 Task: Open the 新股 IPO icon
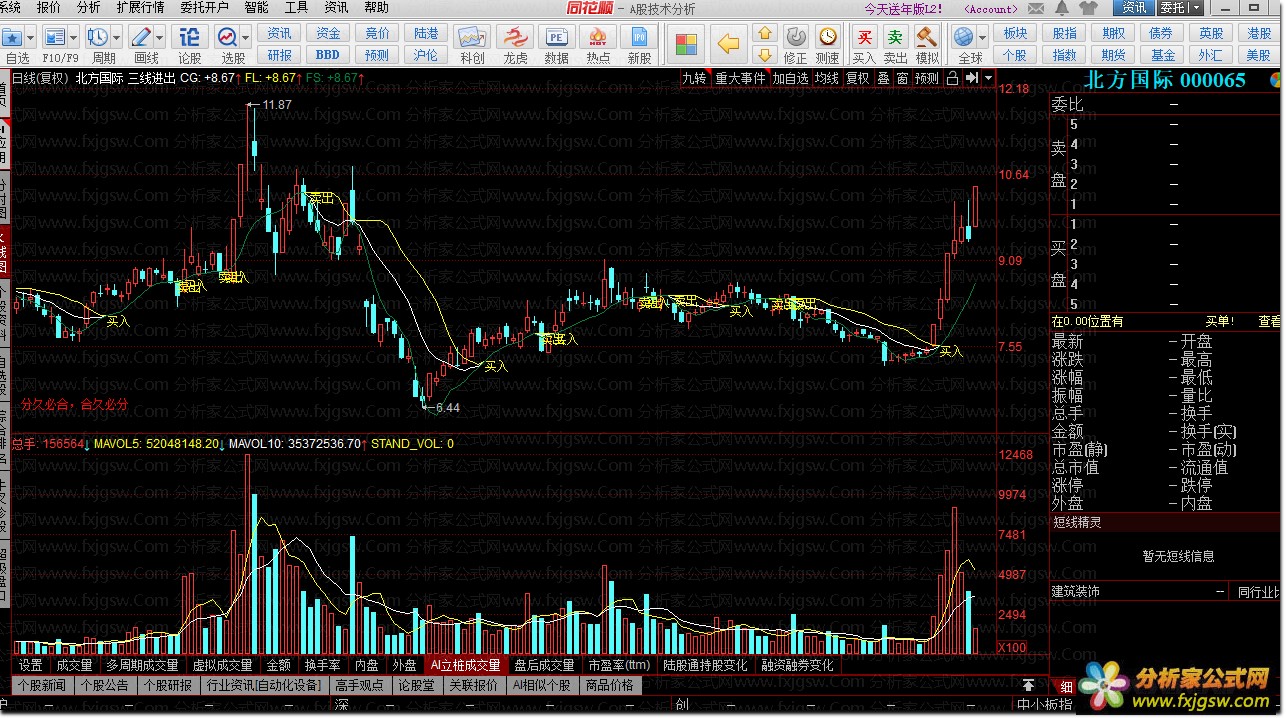point(639,39)
